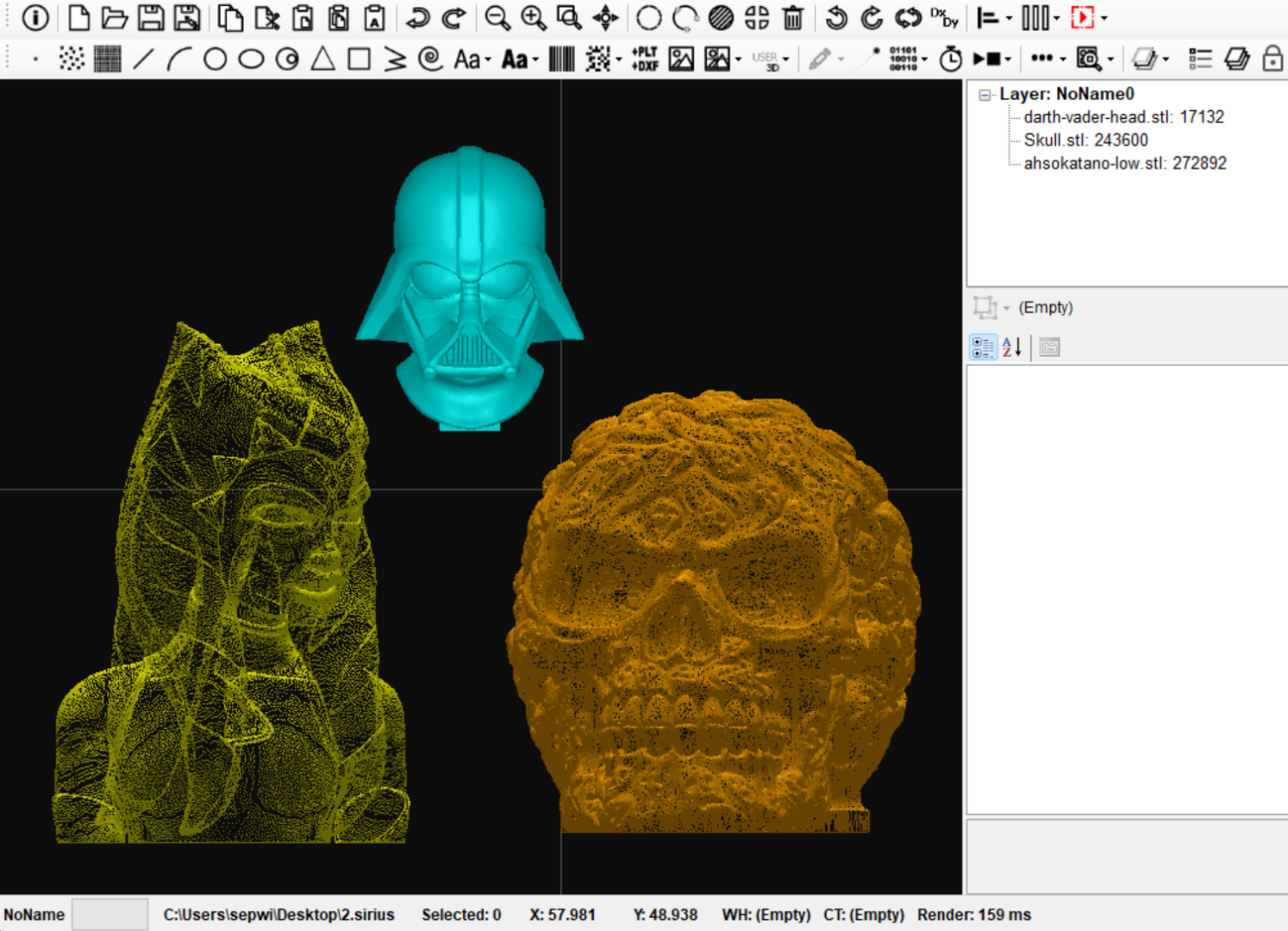Select Skull.stl entry in layer tree
The height and width of the screenshot is (931, 1288).
(x=1085, y=141)
